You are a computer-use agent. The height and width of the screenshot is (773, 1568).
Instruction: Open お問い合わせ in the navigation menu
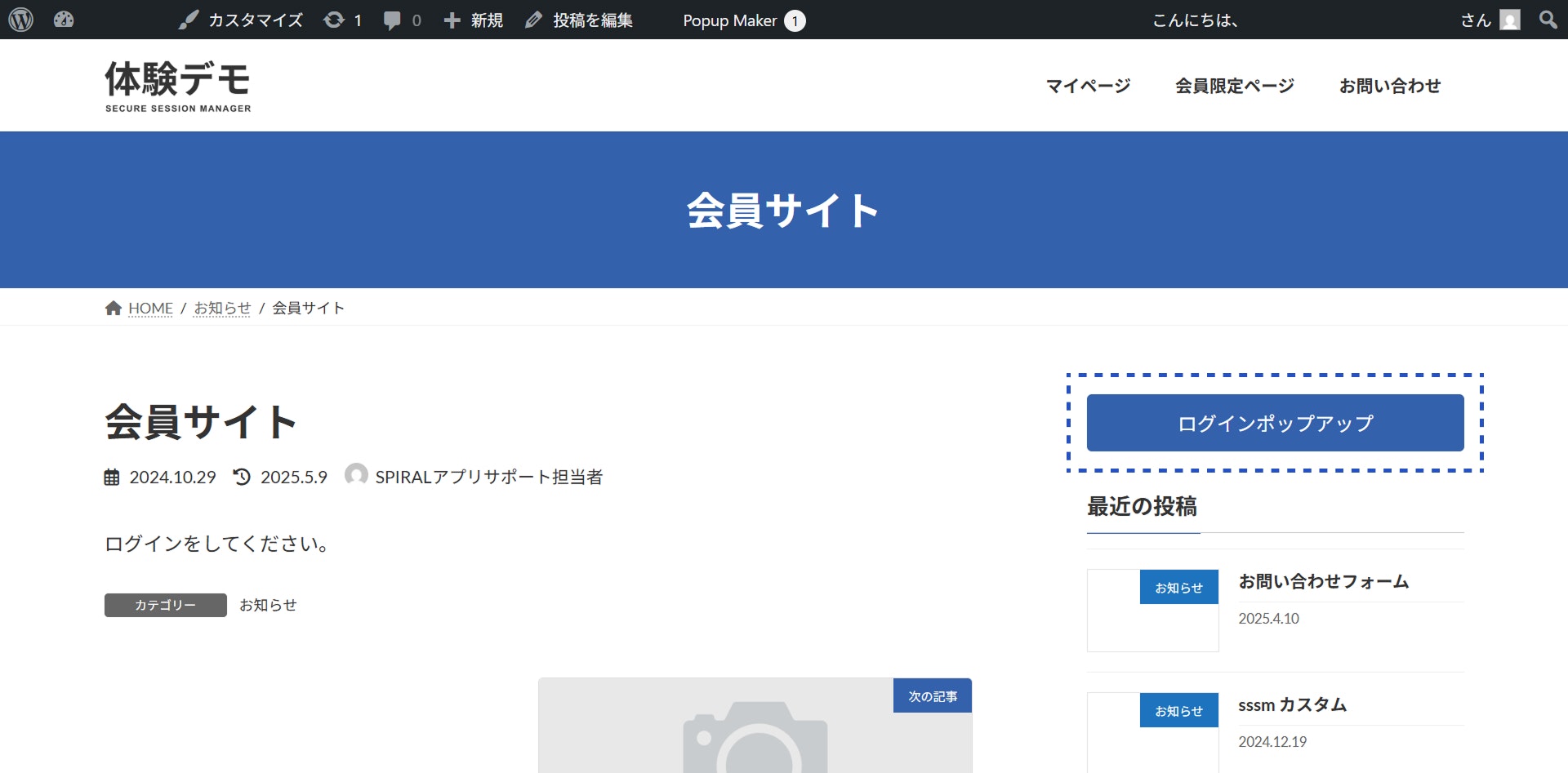coord(1390,86)
